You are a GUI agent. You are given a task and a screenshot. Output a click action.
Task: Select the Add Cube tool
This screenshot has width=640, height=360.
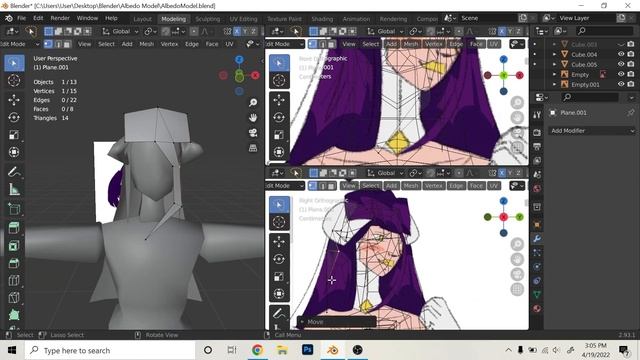tap(14, 209)
